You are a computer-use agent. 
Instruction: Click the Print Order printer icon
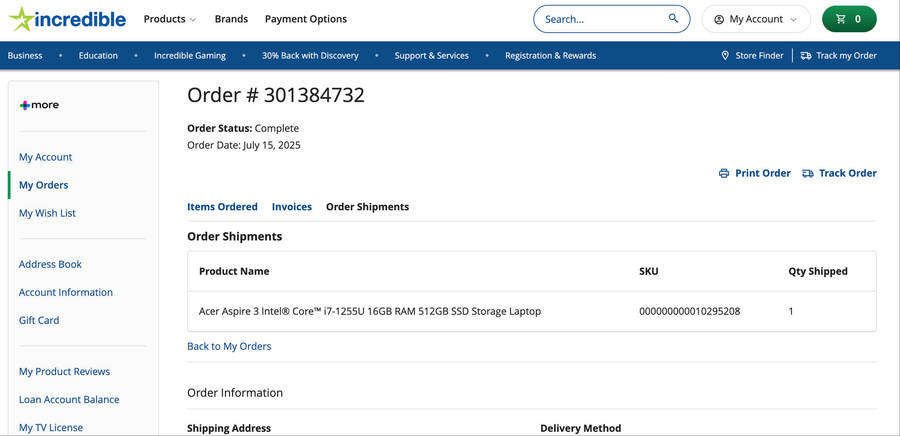pos(724,173)
